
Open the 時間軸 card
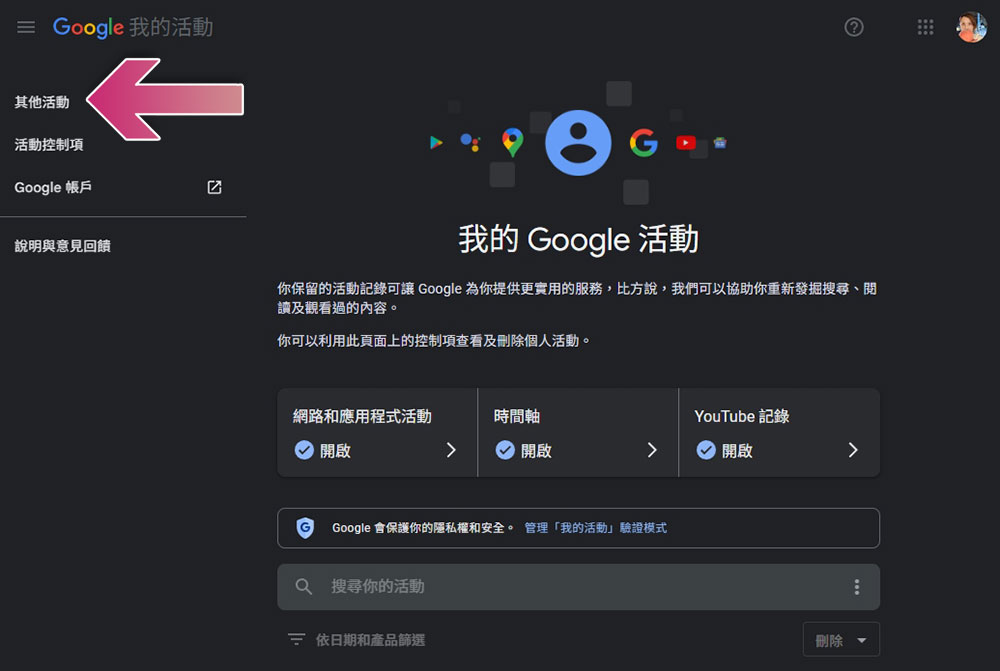pyautogui.click(x=578, y=432)
